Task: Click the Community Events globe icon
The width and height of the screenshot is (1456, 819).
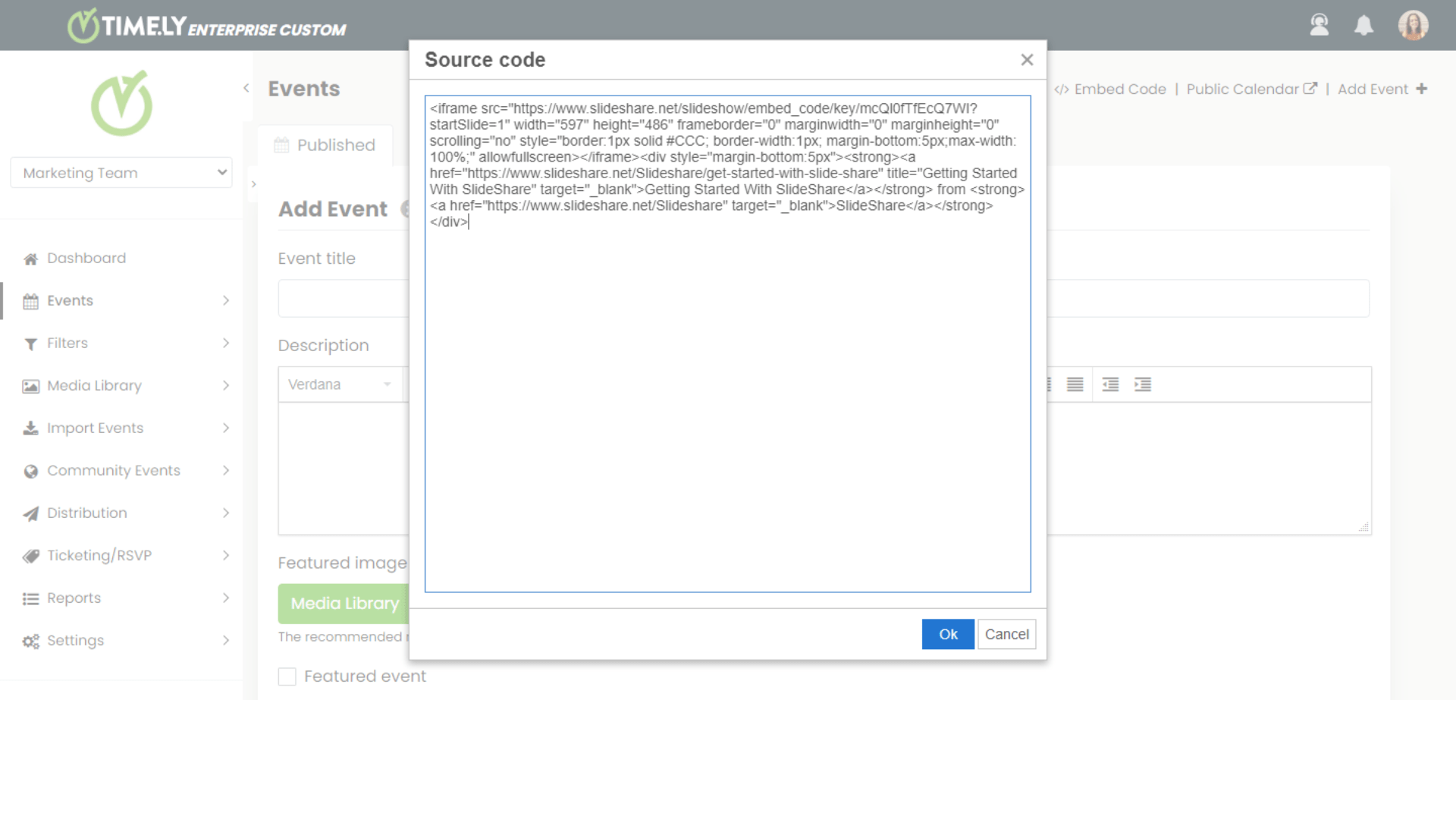Action: [30, 471]
